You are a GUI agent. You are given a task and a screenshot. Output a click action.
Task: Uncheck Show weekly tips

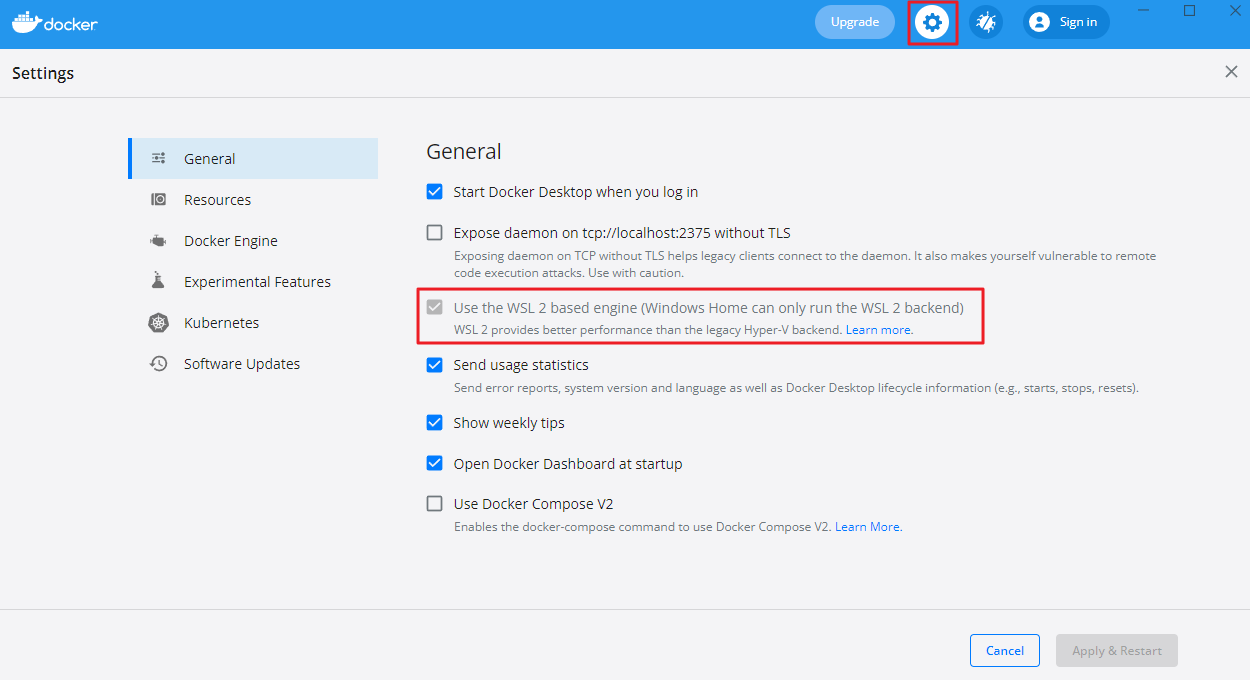(434, 422)
